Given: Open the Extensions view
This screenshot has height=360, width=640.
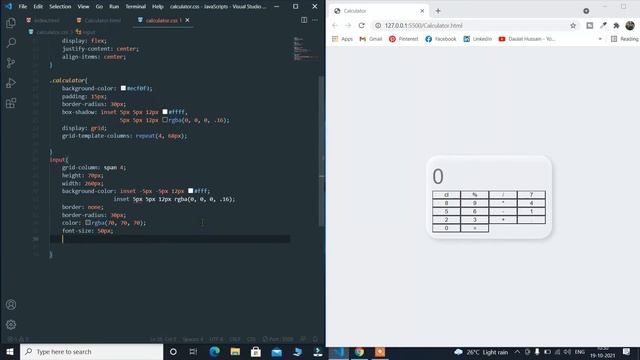Looking at the screenshot, I should (x=11, y=103).
